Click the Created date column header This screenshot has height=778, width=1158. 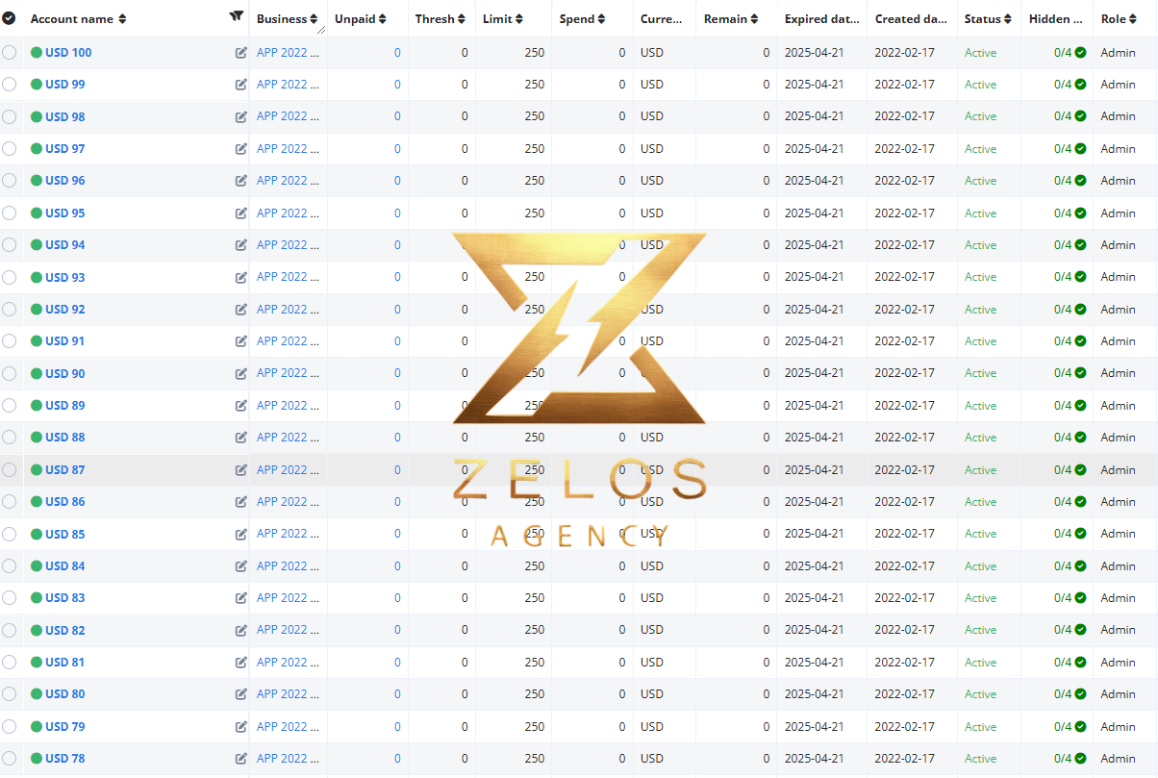click(x=911, y=19)
